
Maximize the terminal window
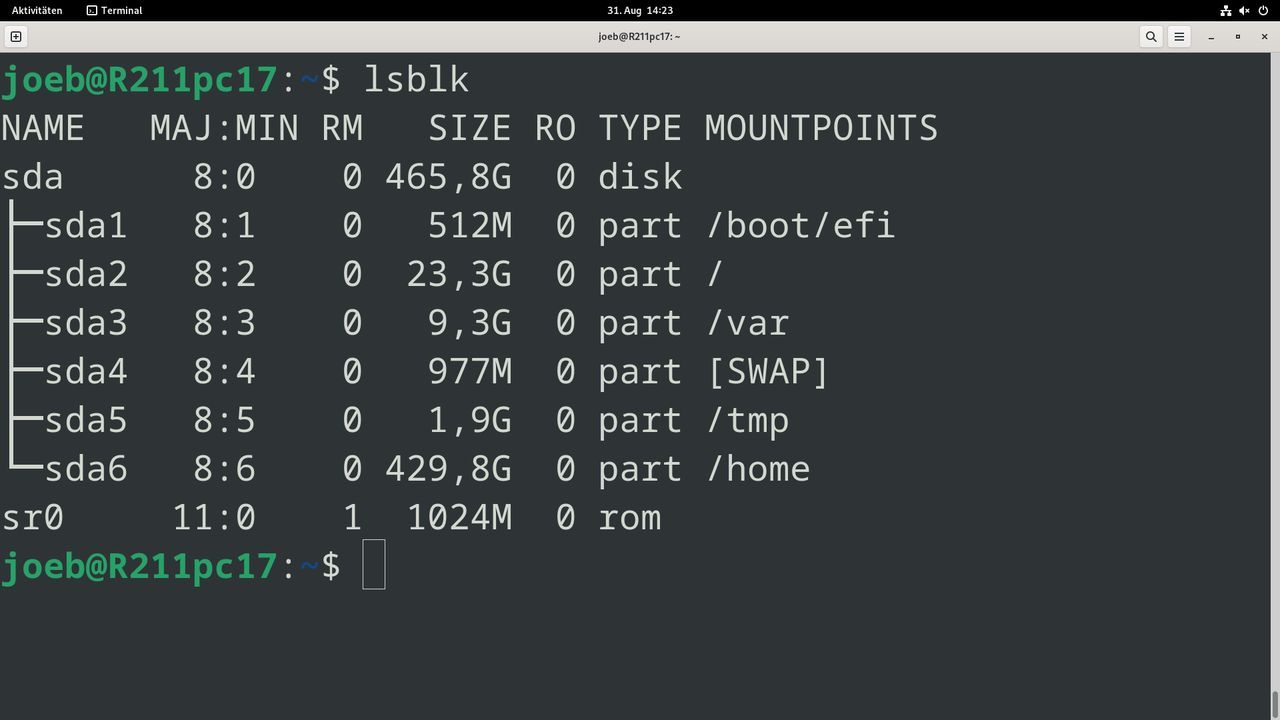[1238, 37]
